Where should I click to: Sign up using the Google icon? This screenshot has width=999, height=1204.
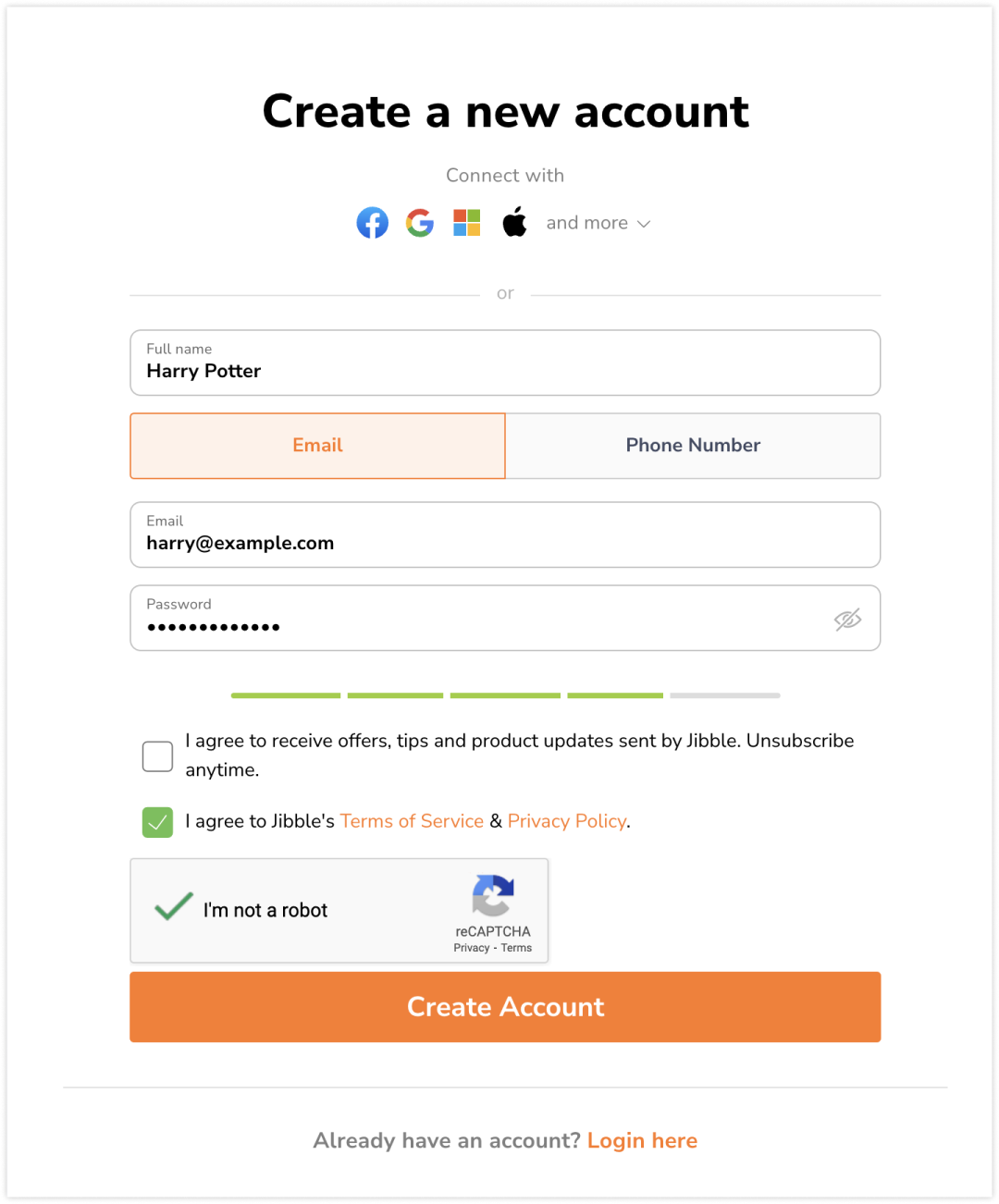coord(420,223)
